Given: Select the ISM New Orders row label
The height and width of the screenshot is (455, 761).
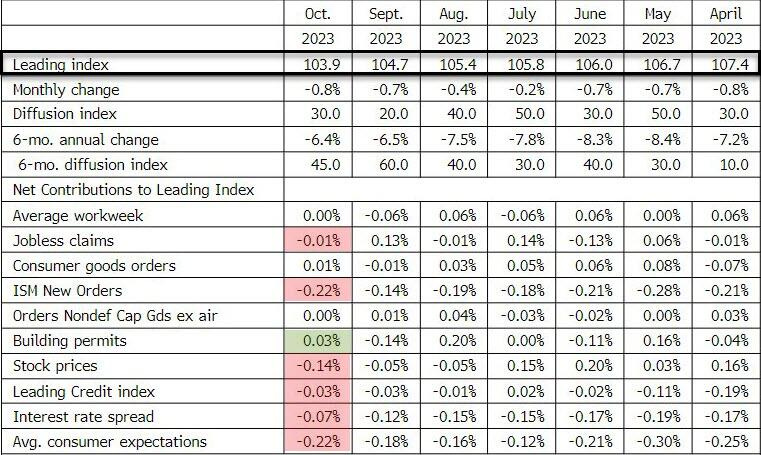Looking at the screenshot, I should [66, 291].
